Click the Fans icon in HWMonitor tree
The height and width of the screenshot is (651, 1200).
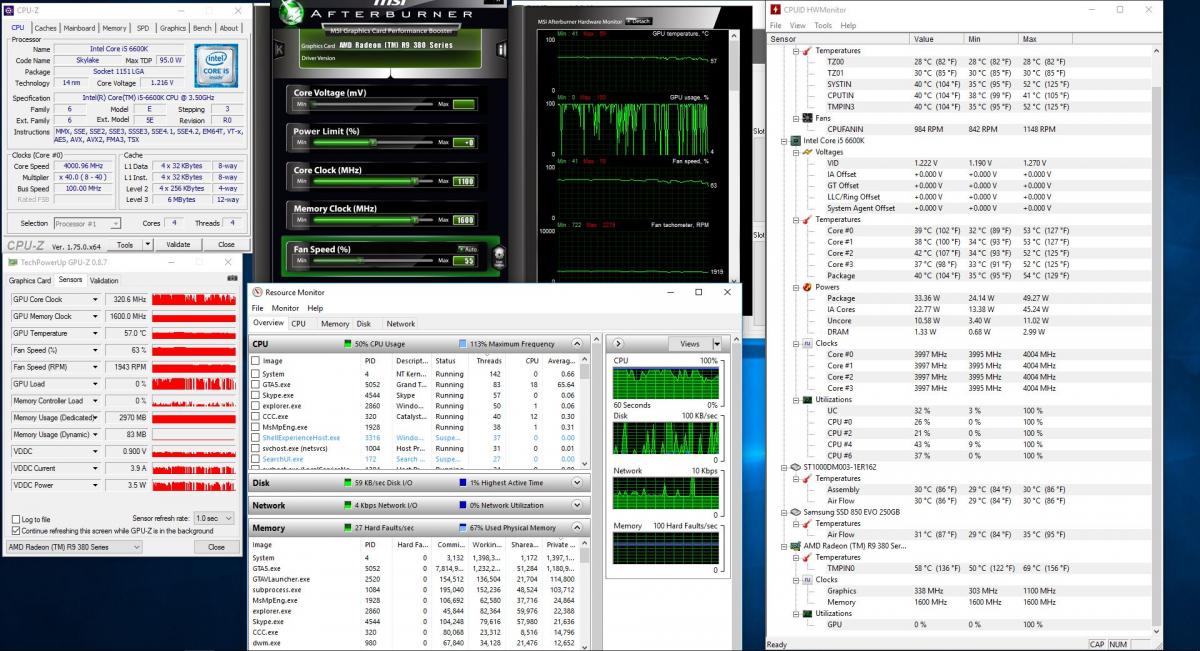pyautogui.click(x=807, y=118)
